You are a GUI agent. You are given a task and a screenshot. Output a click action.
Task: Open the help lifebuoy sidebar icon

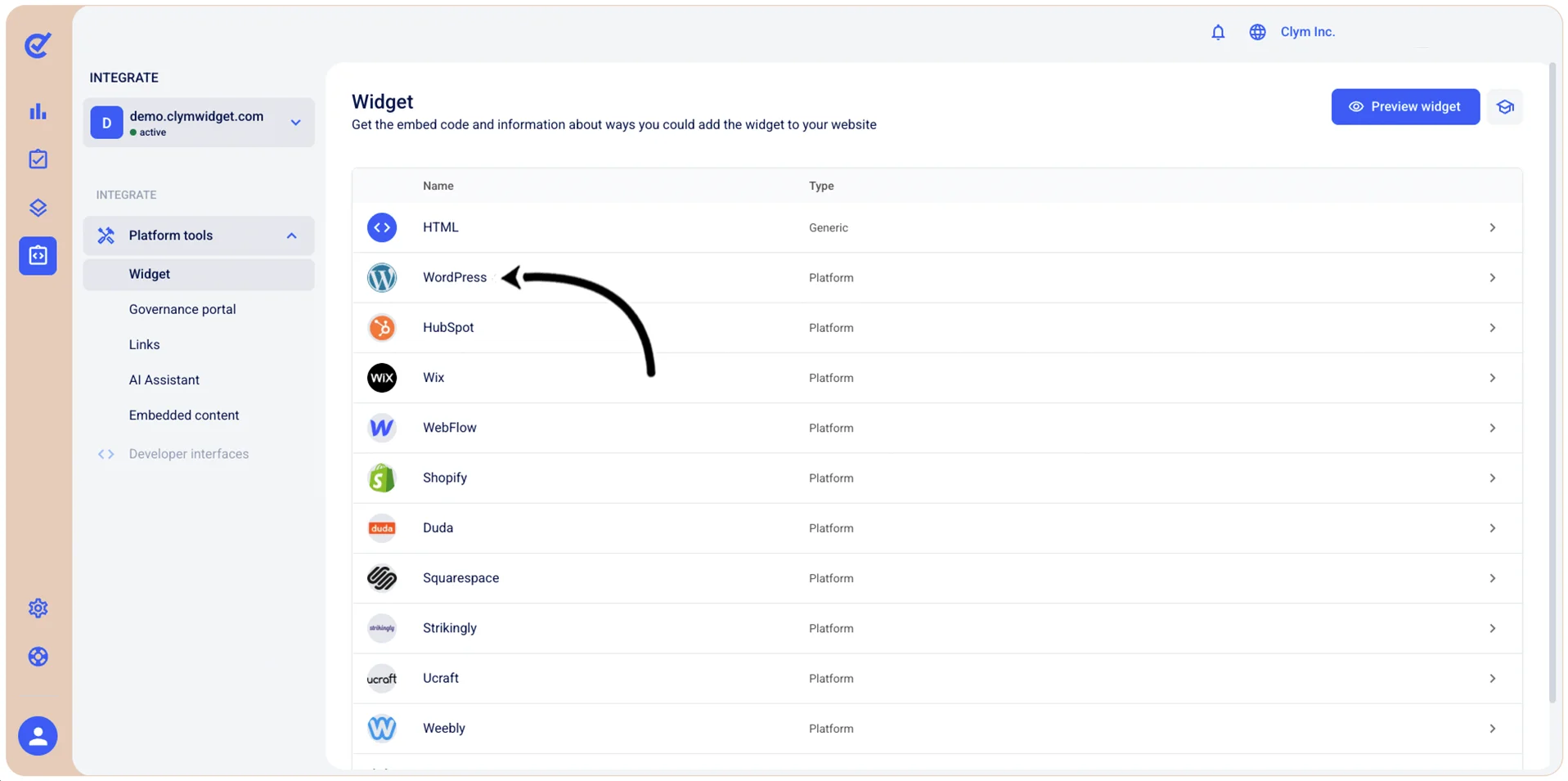(38, 657)
